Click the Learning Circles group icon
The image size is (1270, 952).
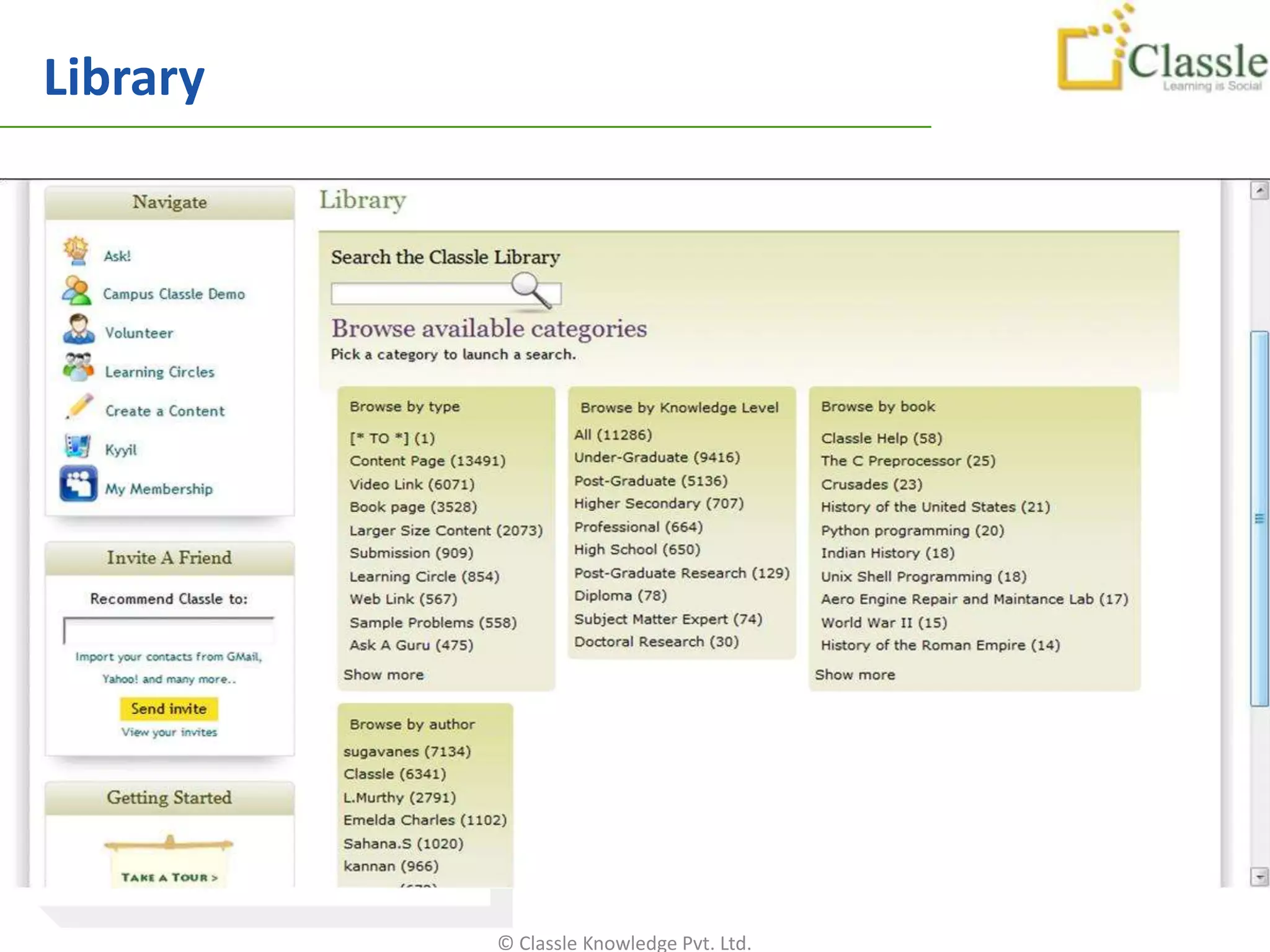(78, 367)
